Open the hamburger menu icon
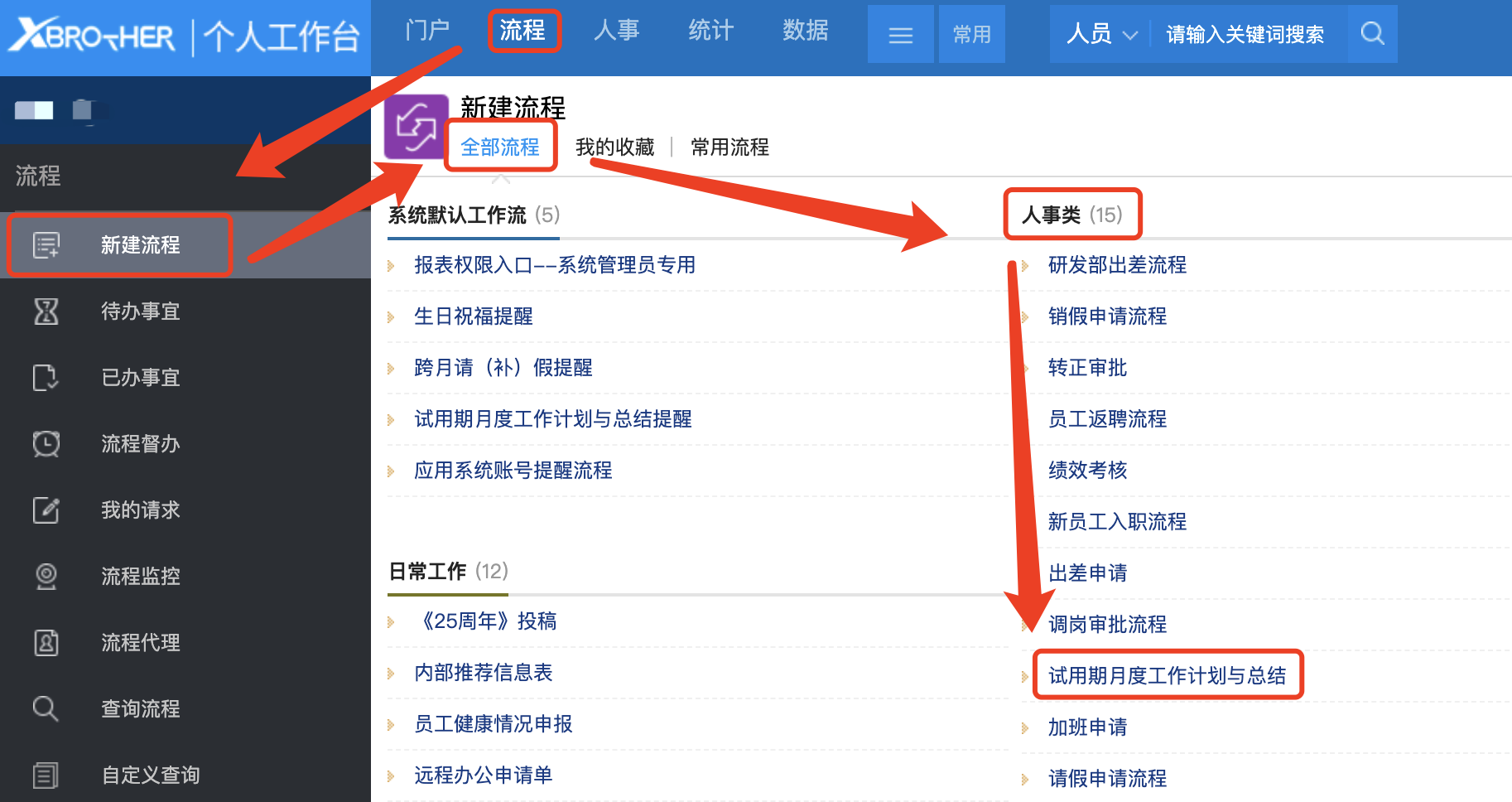 (900, 35)
